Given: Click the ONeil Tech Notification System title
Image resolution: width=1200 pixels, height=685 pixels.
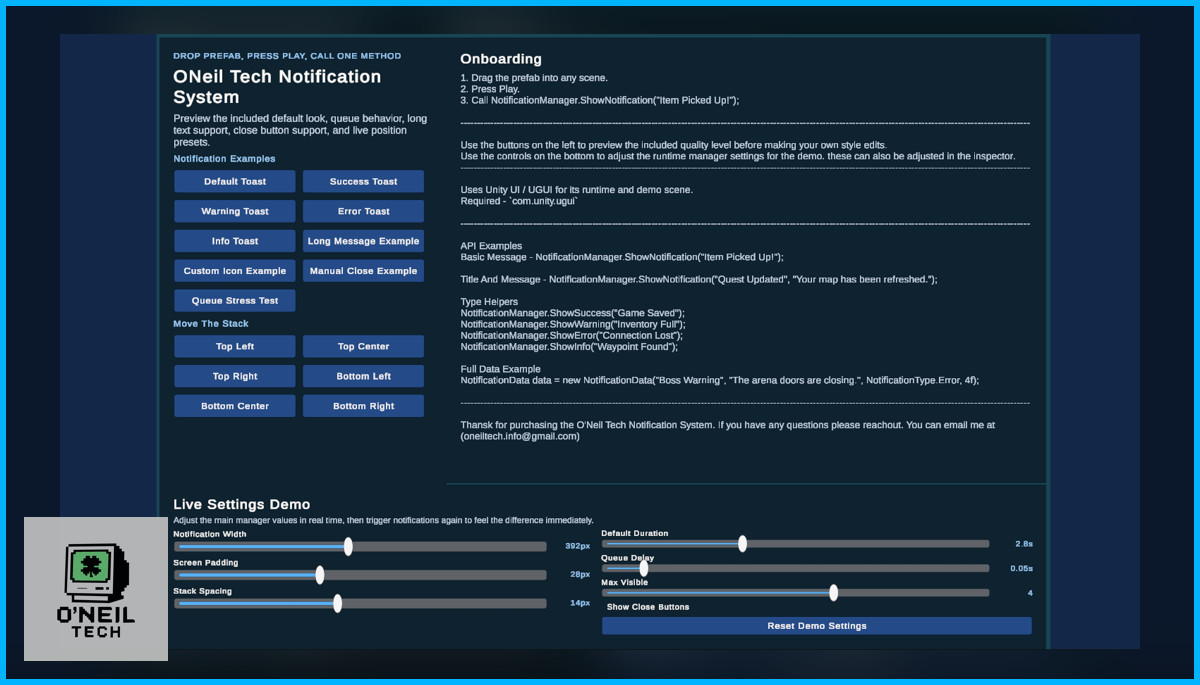Looking at the screenshot, I should click(x=277, y=87).
